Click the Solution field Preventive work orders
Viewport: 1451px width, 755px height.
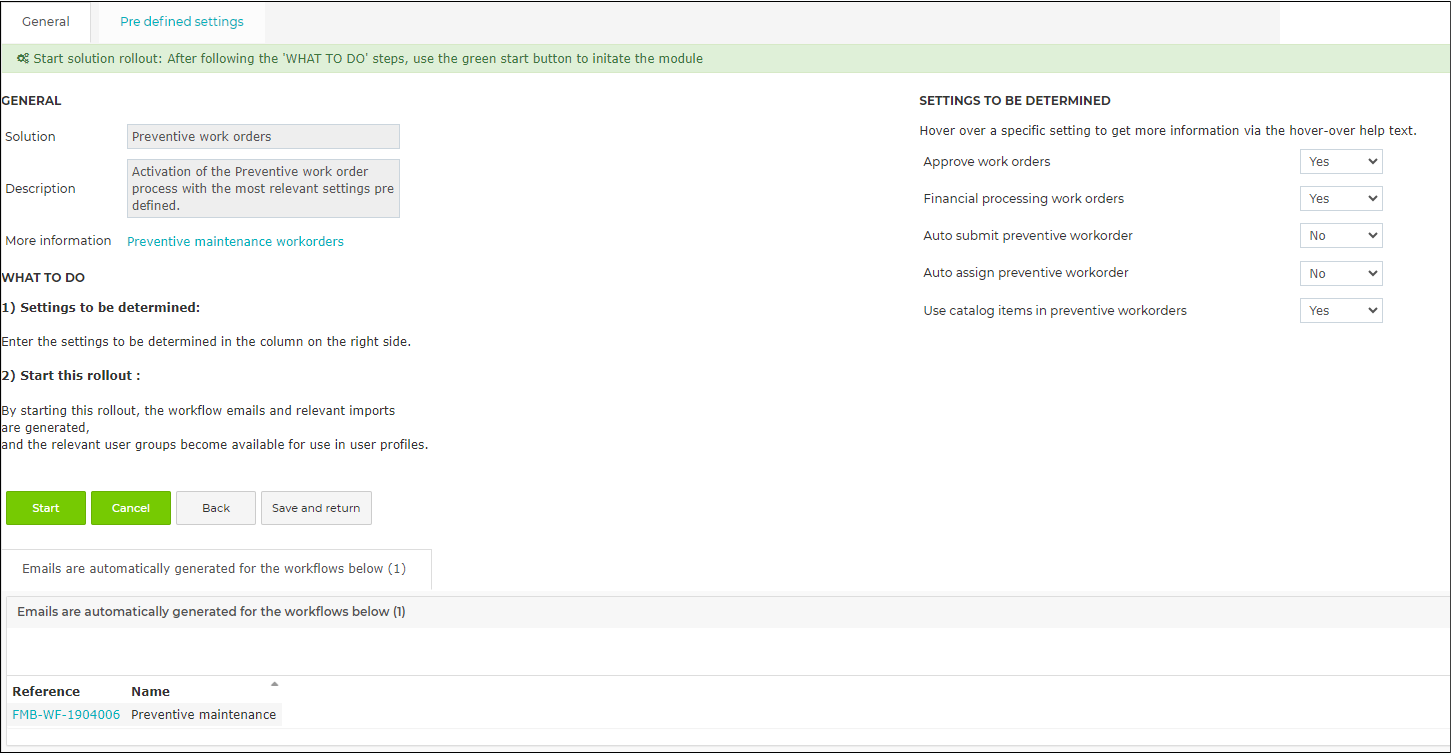tap(263, 137)
